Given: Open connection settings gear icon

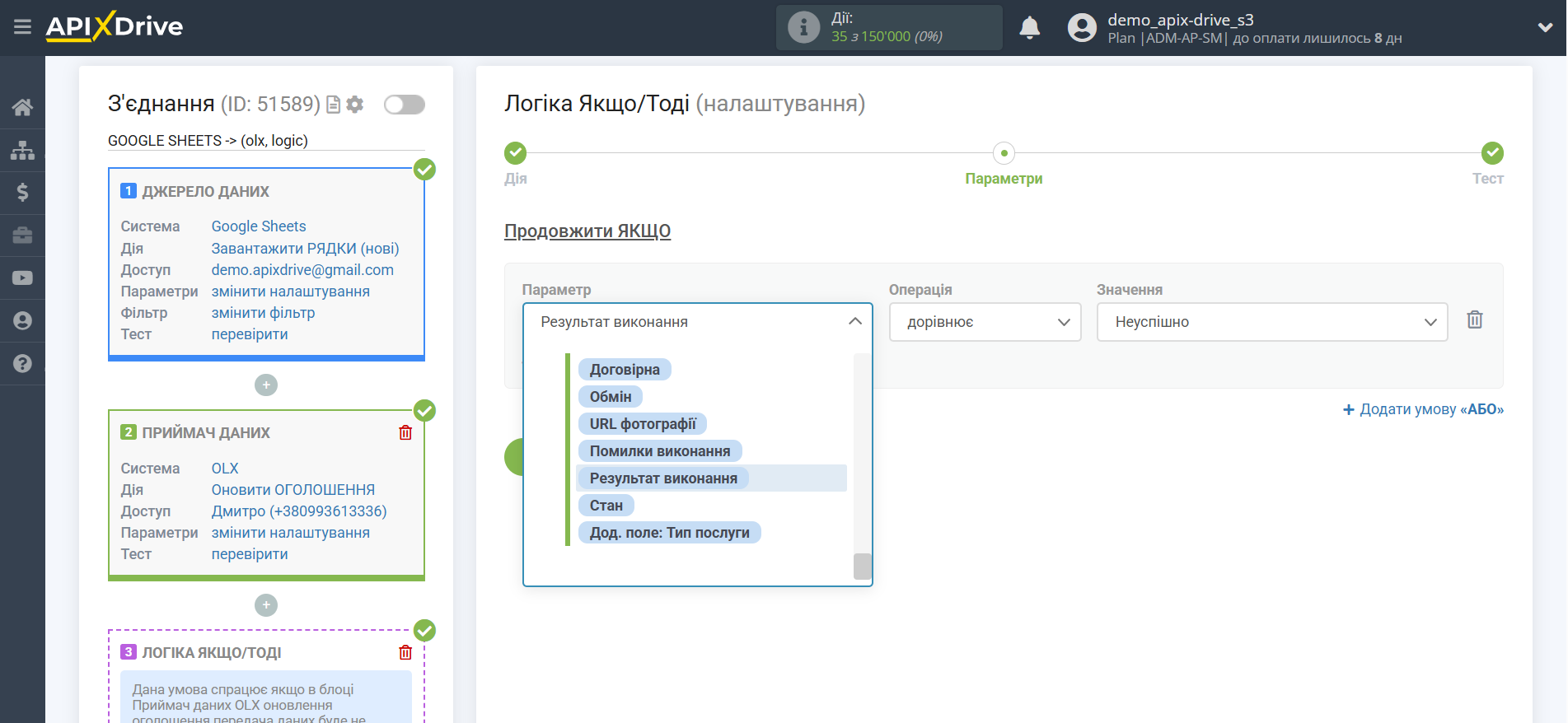Looking at the screenshot, I should click(355, 105).
